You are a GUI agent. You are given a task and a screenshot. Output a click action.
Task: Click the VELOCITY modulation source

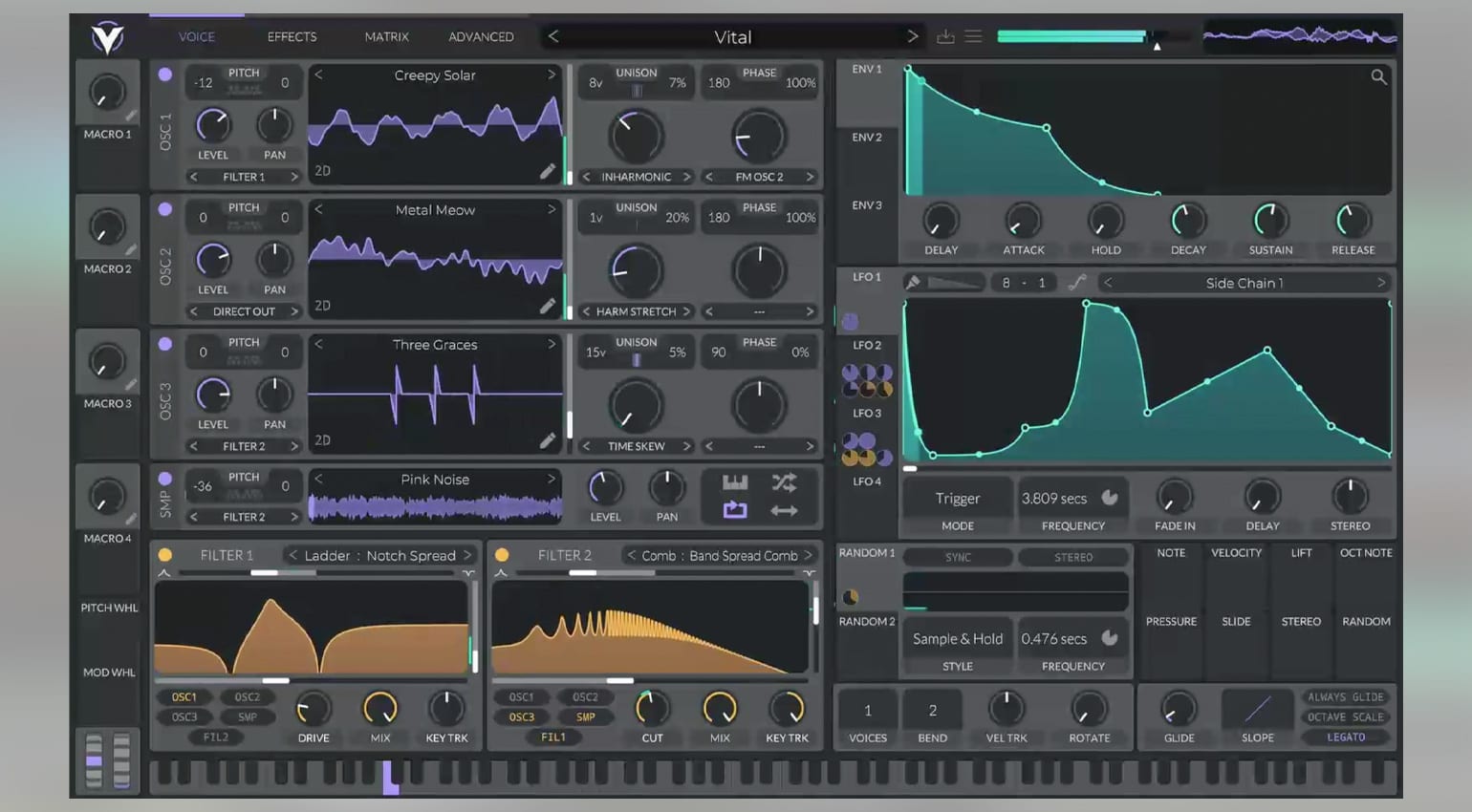click(x=1236, y=552)
